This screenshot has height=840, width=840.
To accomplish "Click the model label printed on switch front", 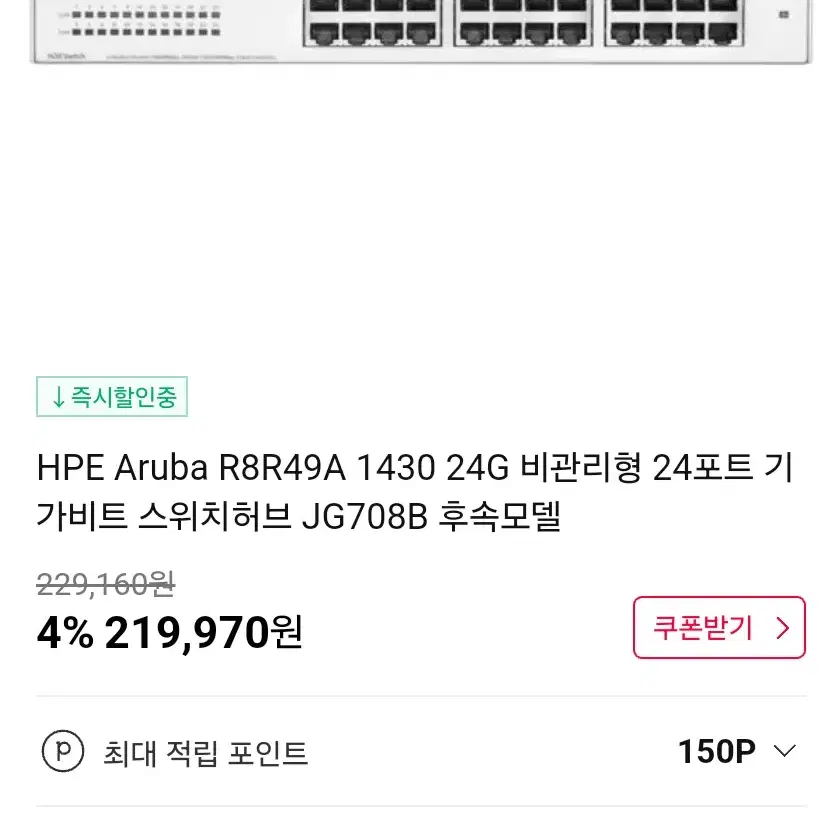I will point(66,56).
